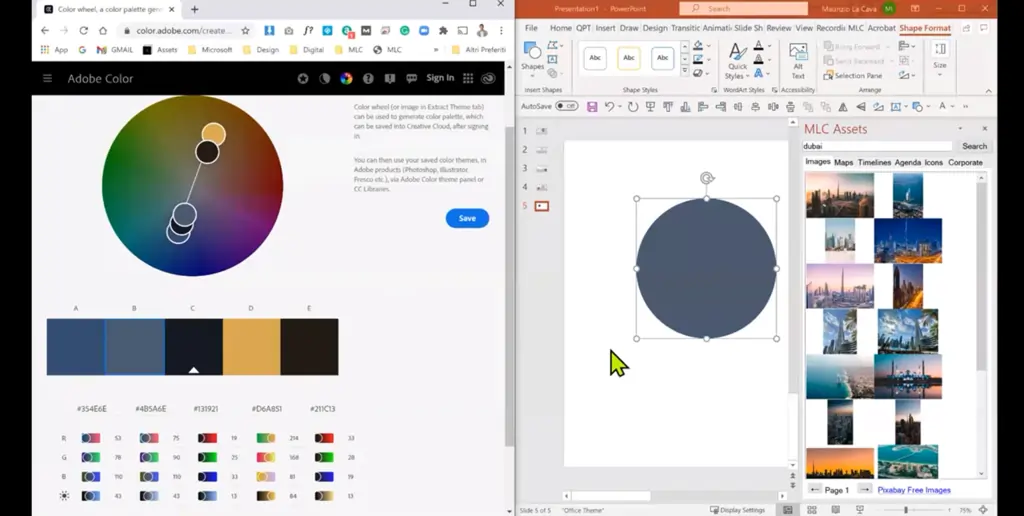
Task: Switch to the Insert ribbon tab
Action: click(605, 28)
